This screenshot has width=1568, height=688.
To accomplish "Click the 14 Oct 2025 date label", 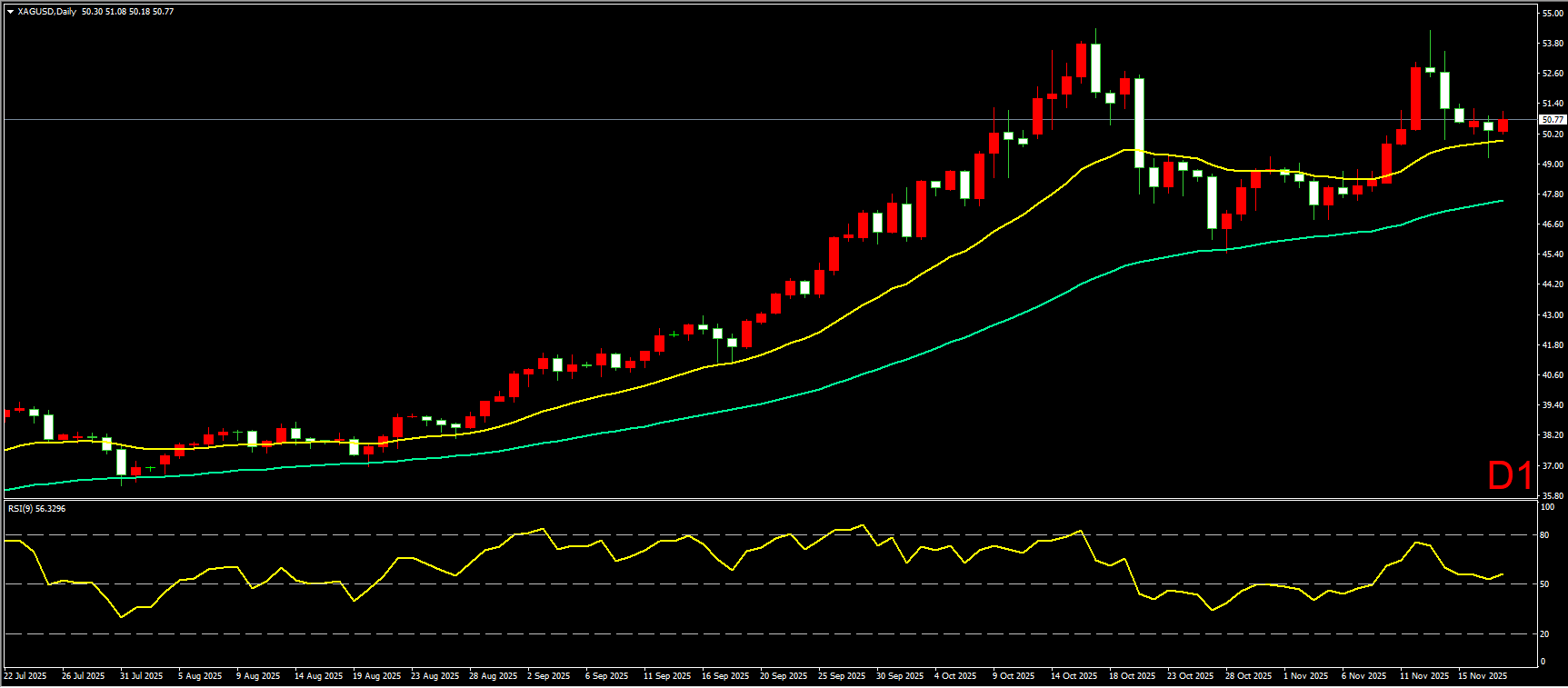I will (1074, 676).
